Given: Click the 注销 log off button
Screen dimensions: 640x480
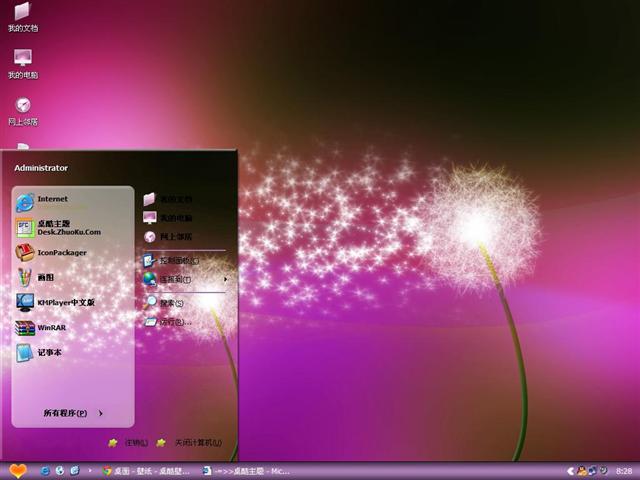Looking at the screenshot, I should [x=128, y=442].
